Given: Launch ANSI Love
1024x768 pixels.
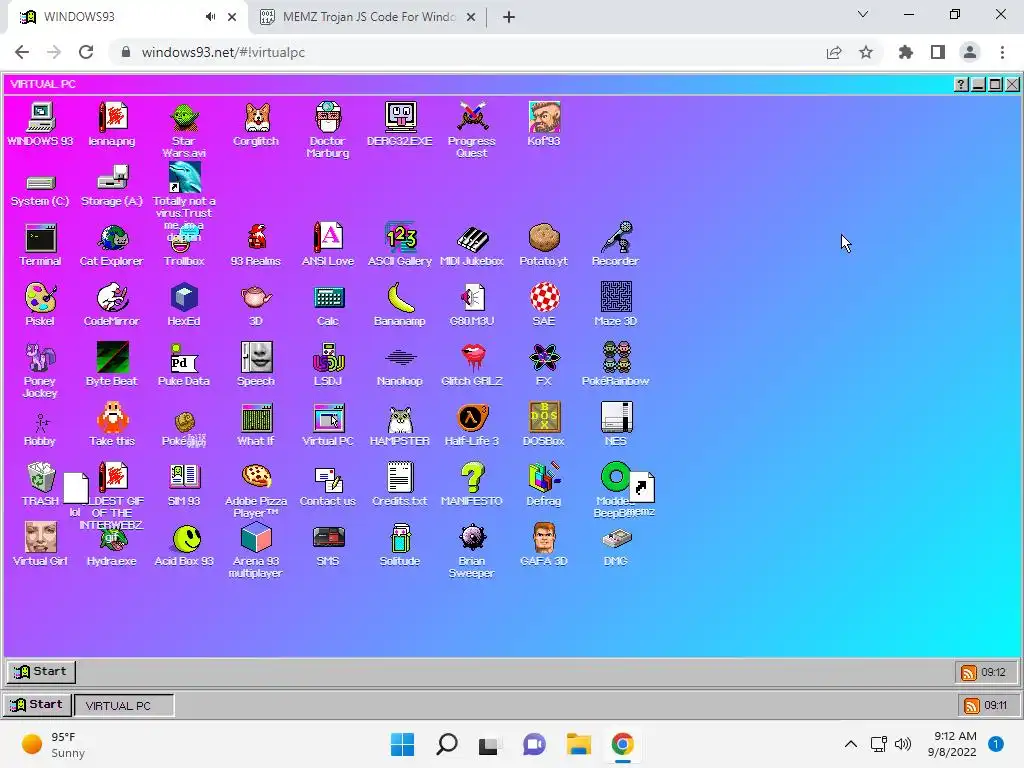Looking at the screenshot, I should 328,238.
